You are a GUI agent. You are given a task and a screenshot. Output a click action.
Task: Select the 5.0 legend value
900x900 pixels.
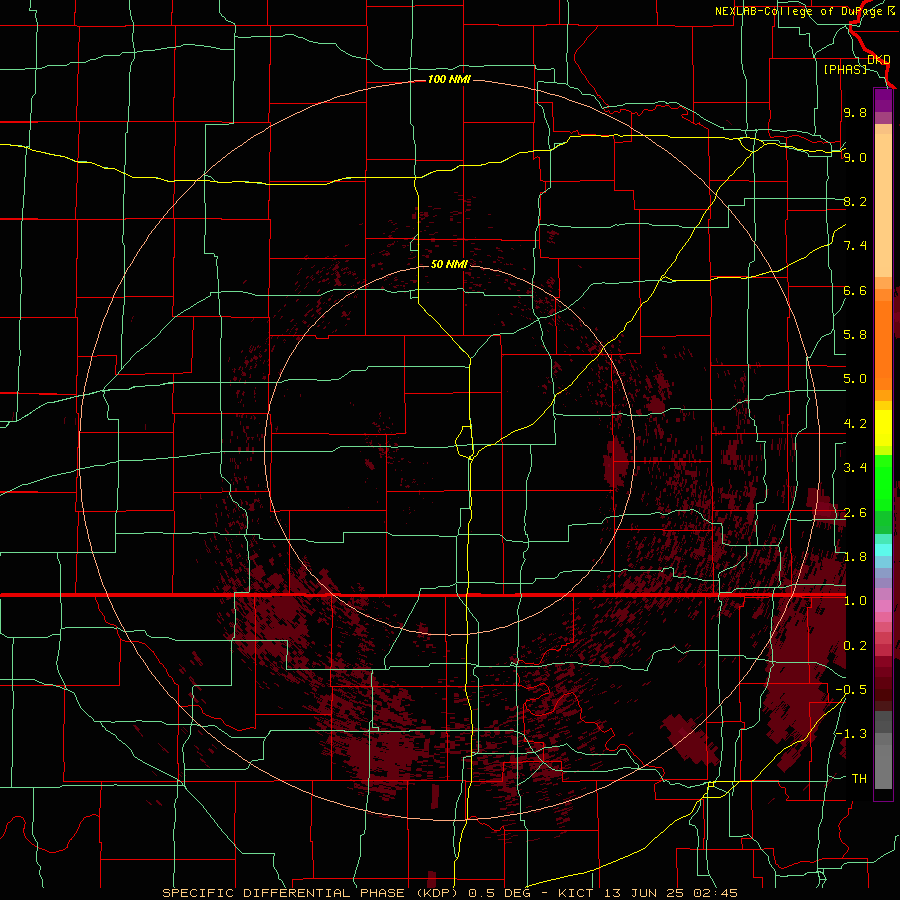[x=855, y=379]
